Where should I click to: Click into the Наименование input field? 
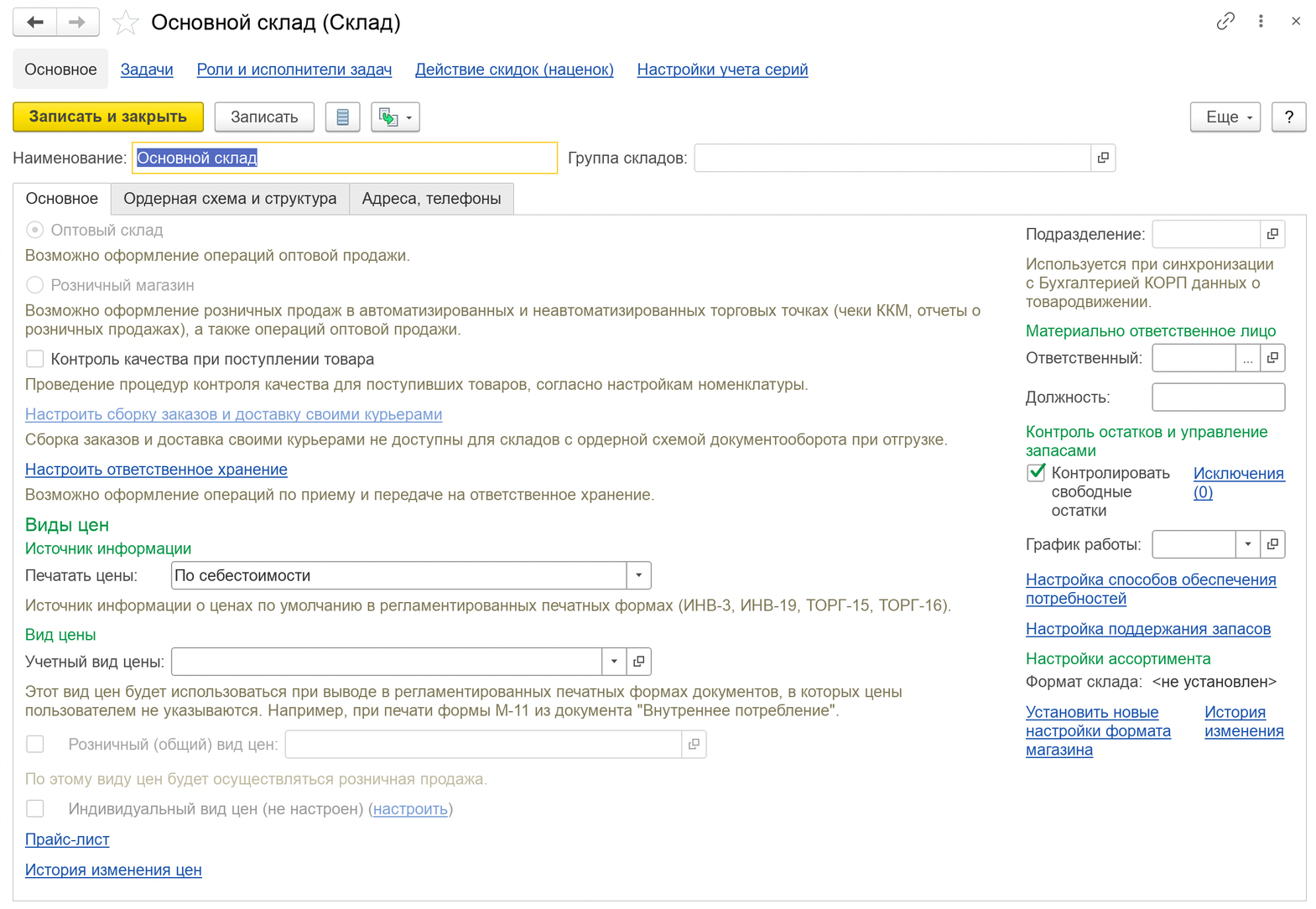tap(345, 158)
